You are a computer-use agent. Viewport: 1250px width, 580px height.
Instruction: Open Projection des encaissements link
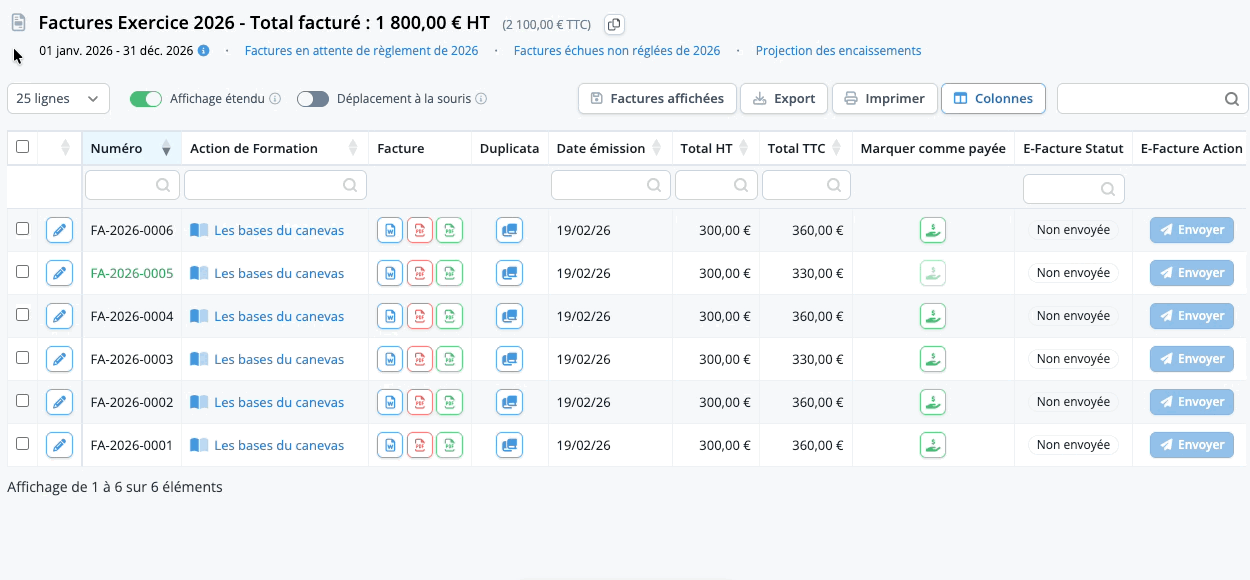(x=838, y=51)
